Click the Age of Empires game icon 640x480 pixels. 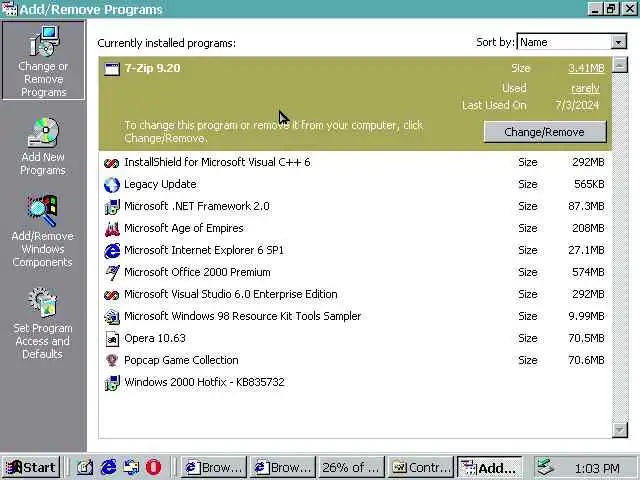[x=111, y=229]
